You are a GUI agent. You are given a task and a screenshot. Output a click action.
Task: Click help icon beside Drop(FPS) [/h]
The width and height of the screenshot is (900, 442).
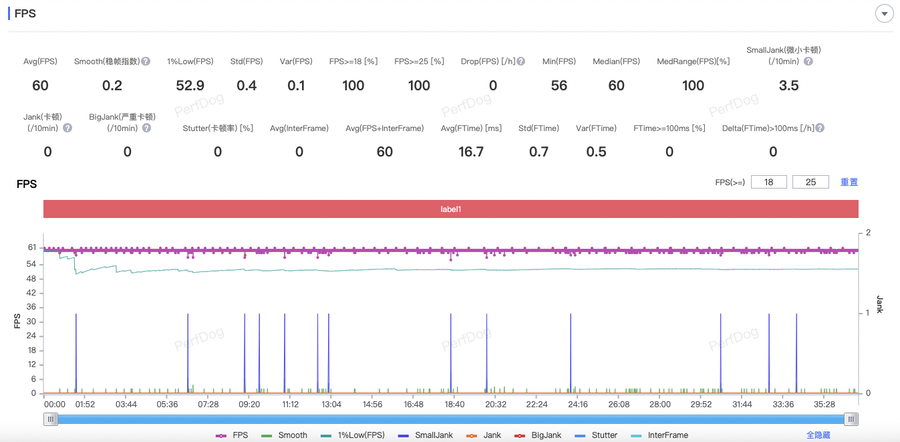click(521, 62)
